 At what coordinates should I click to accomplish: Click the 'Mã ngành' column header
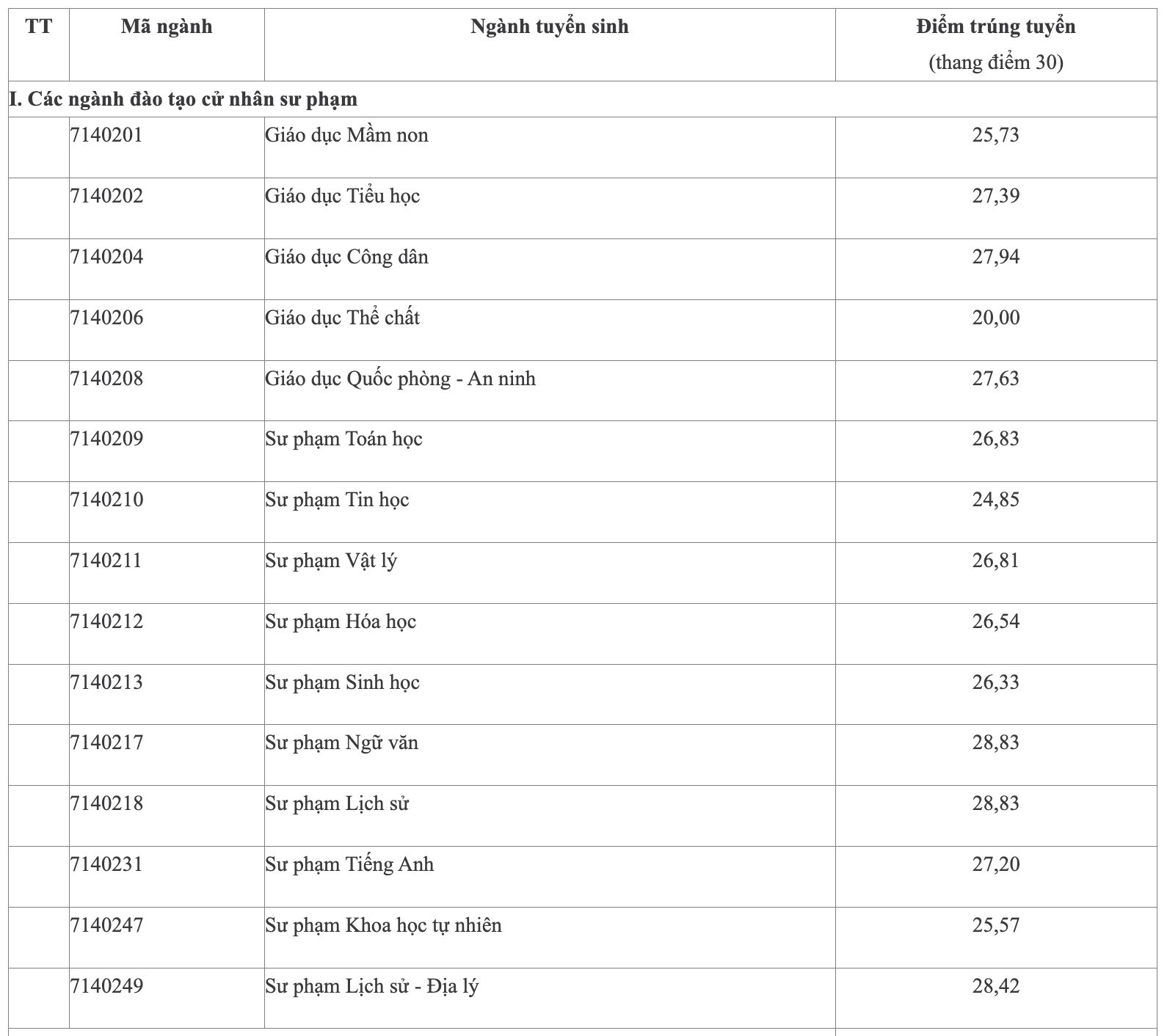[167, 27]
